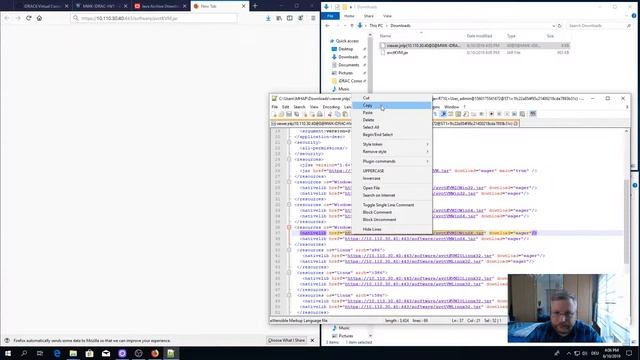Click the Copy icon in Notepad++ toolbar
This screenshot has width=640, height=360.
click(x=338, y=114)
